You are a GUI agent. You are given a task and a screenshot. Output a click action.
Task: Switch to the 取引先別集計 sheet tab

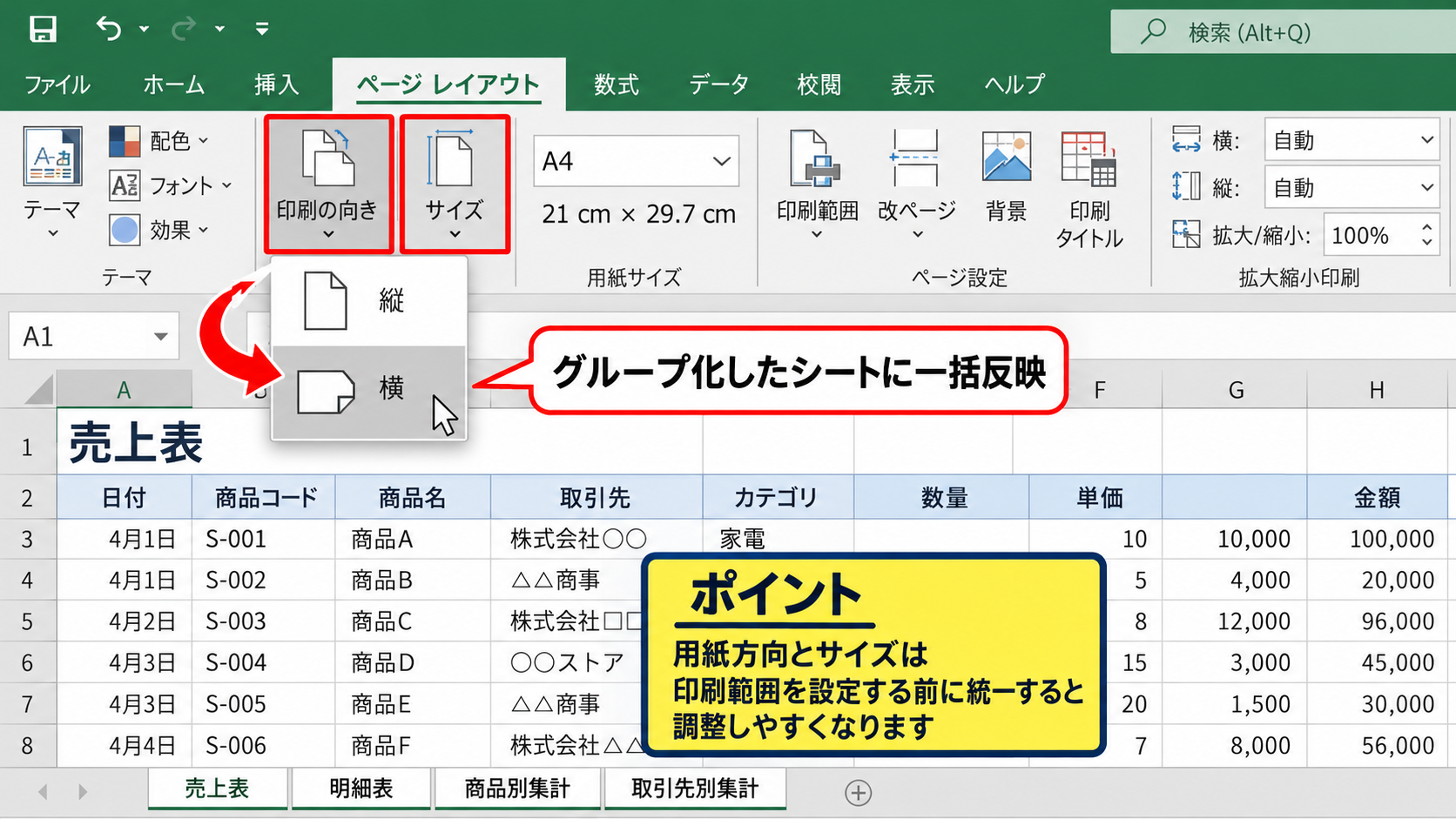coord(695,789)
